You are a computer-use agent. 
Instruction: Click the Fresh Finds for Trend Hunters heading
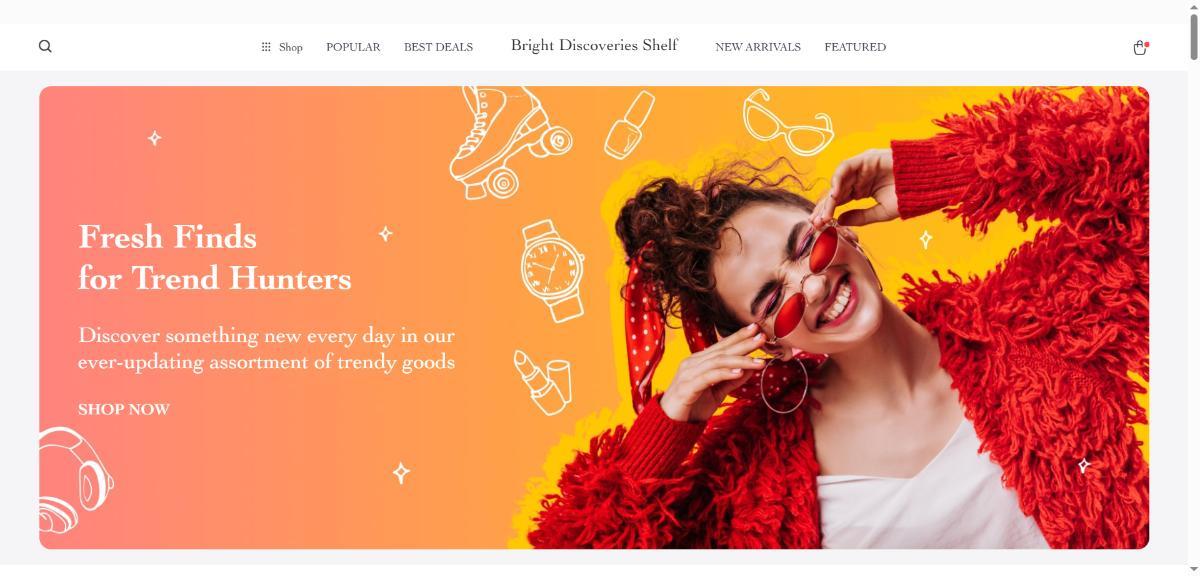215,257
